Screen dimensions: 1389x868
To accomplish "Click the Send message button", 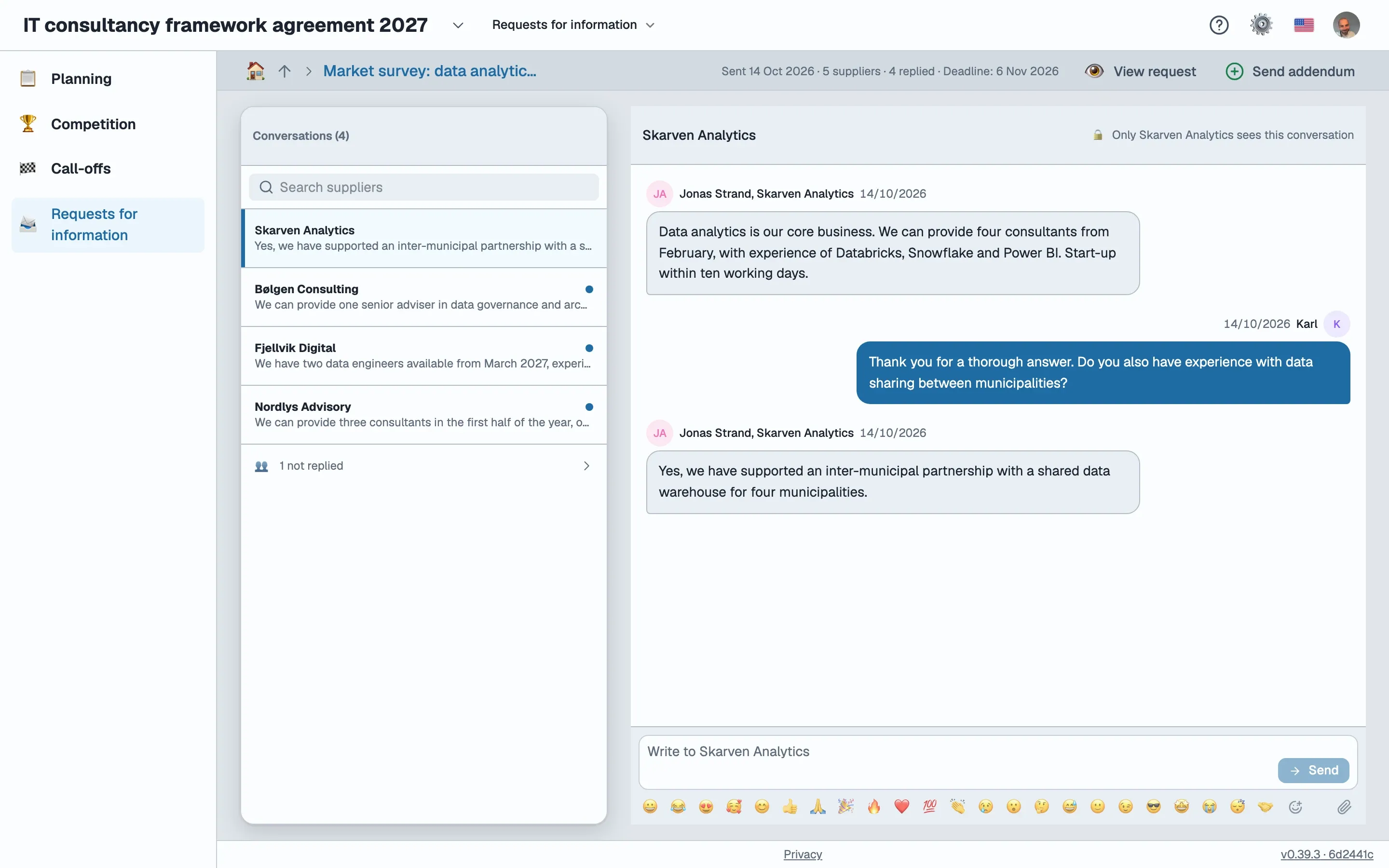I will tap(1313, 771).
